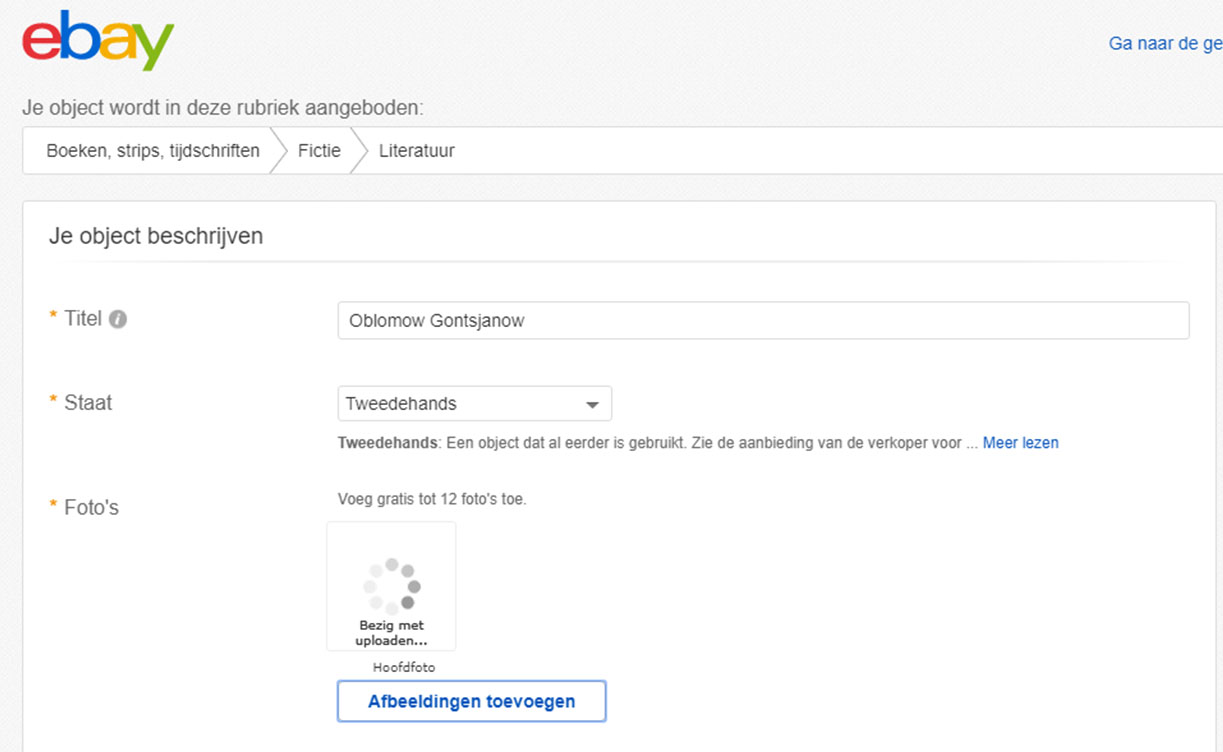
Task: Click the Titel field containing 'Oblomow Gontsjanow'
Action: pos(763,321)
